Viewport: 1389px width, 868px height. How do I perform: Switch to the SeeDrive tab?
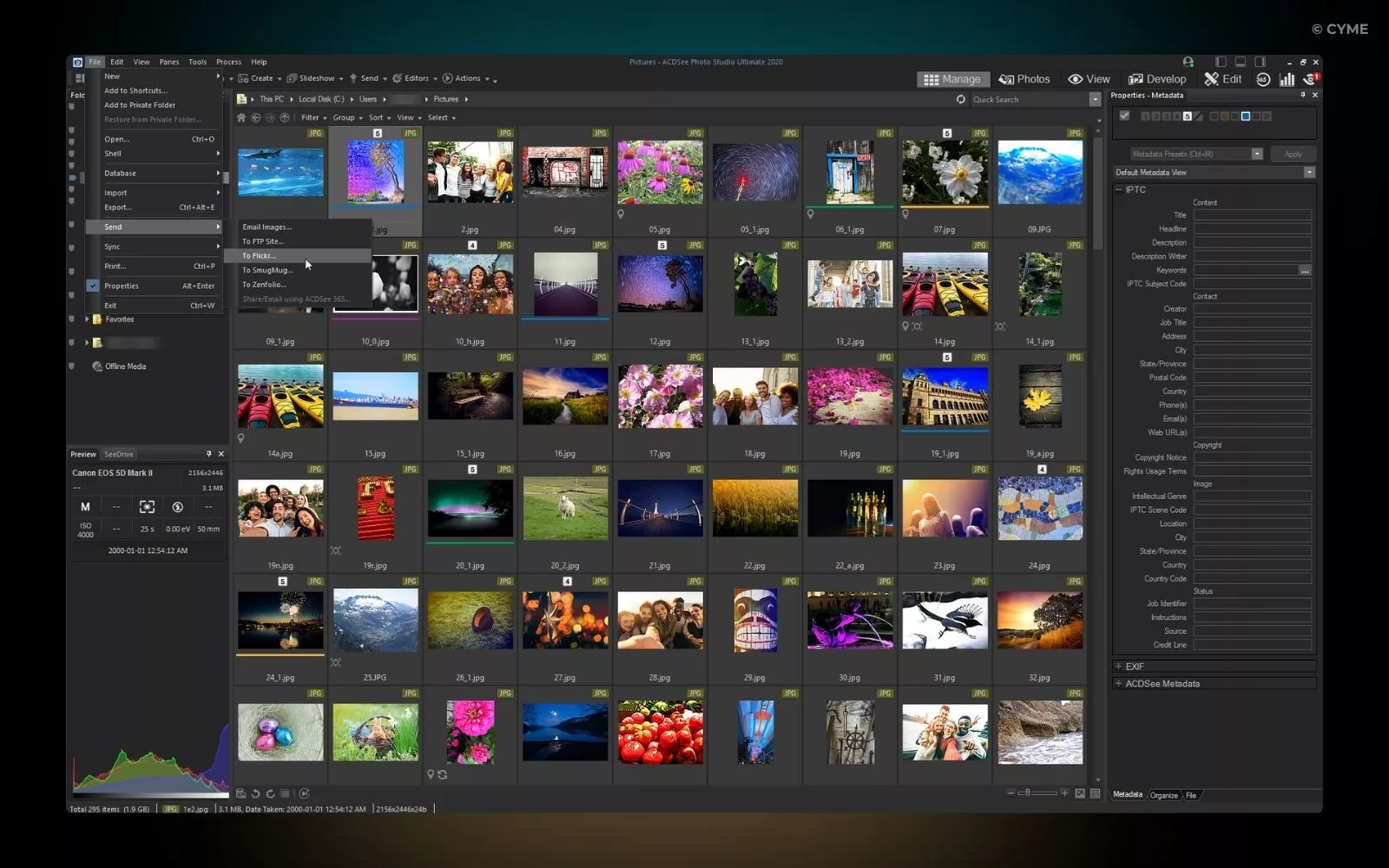pyautogui.click(x=118, y=453)
